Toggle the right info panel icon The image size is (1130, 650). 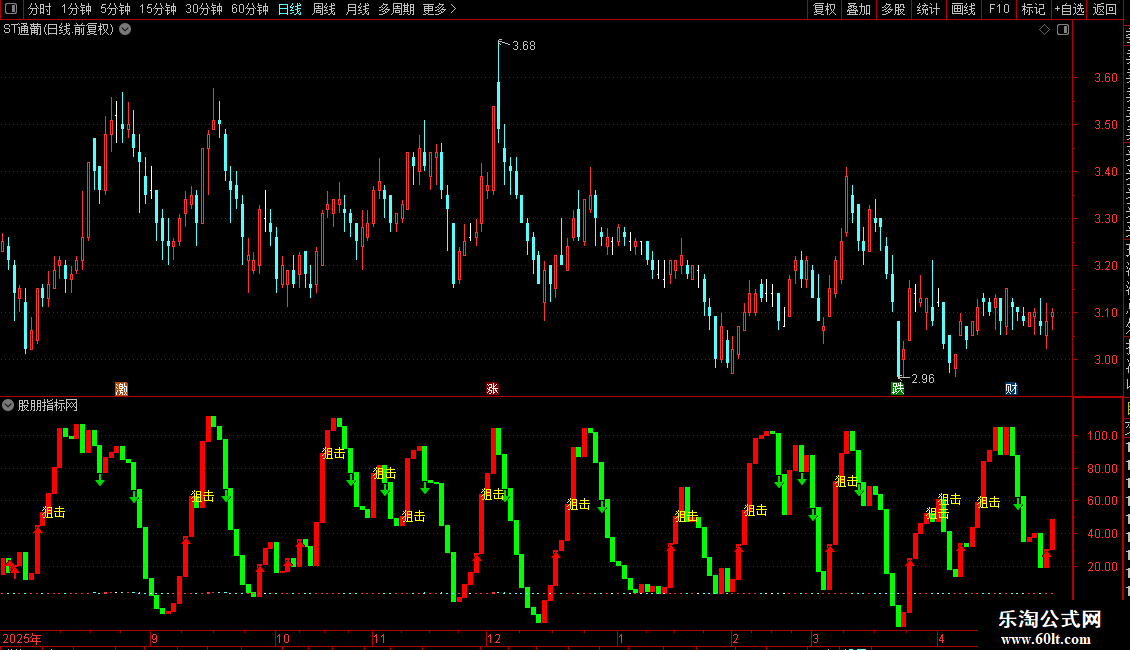[1063, 30]
